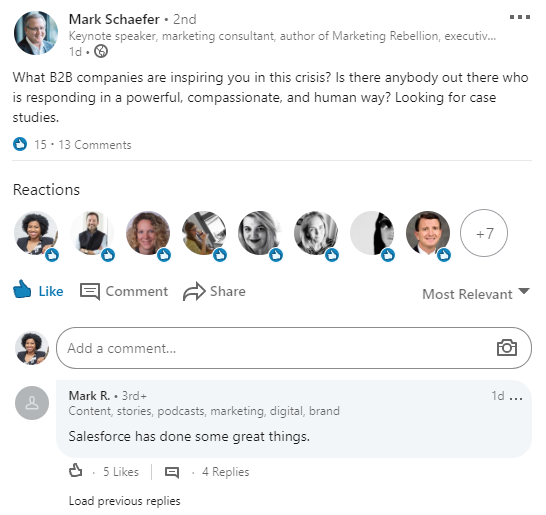The width and height of the screenshot is (546, 515).
Task: Click the Mark Schaefer headline text
Action: coord(282,36)
